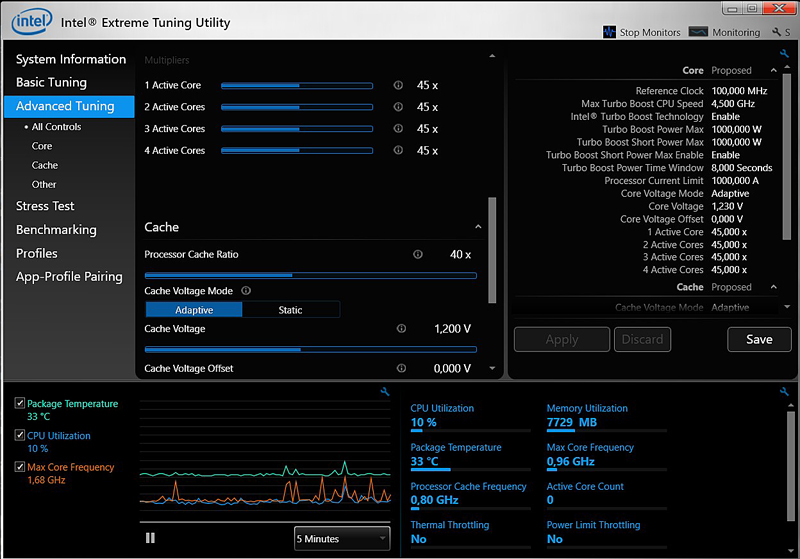Open Profiles page
800x559 pixels.
37,253
